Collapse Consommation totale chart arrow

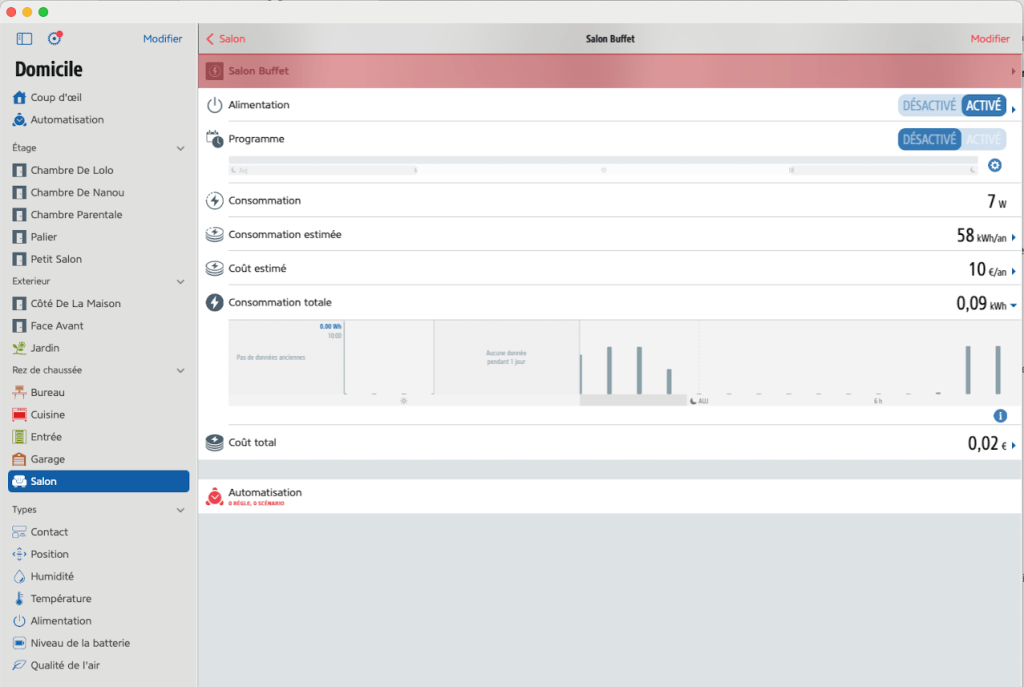tap(1013, 306)
